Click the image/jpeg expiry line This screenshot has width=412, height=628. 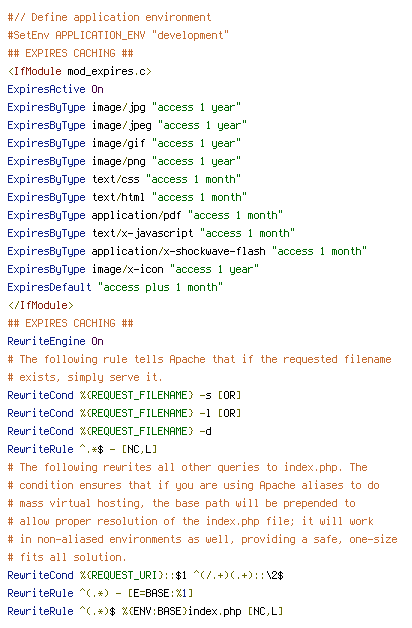127,125
